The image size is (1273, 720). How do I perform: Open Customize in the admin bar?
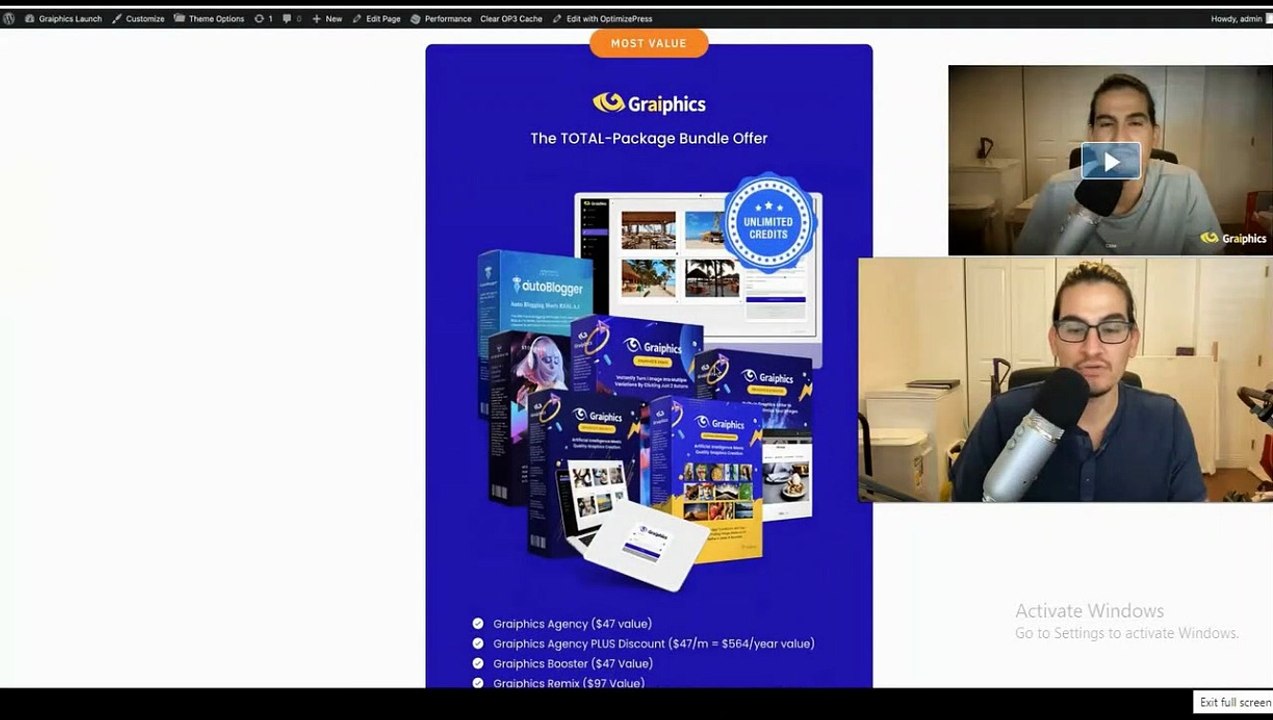pyautogui.click(x=138, y=19)
